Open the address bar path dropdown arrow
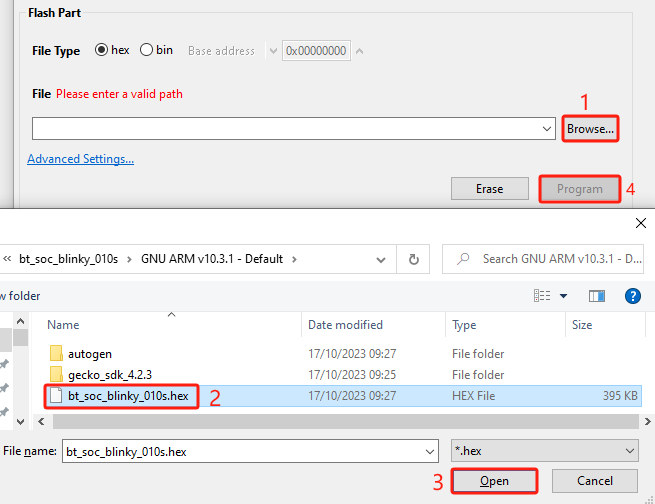 pyautogui.click(x=385, y=259)
